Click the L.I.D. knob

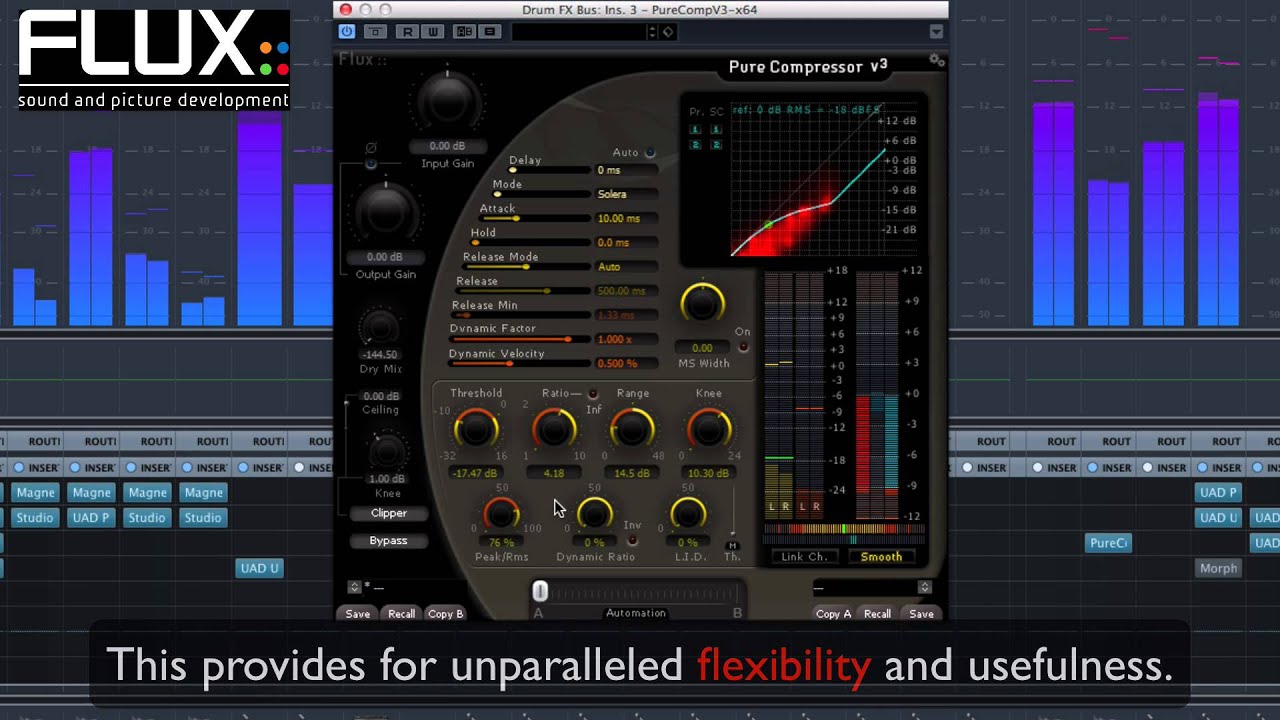pyautogui.click(x=687, y=514)
